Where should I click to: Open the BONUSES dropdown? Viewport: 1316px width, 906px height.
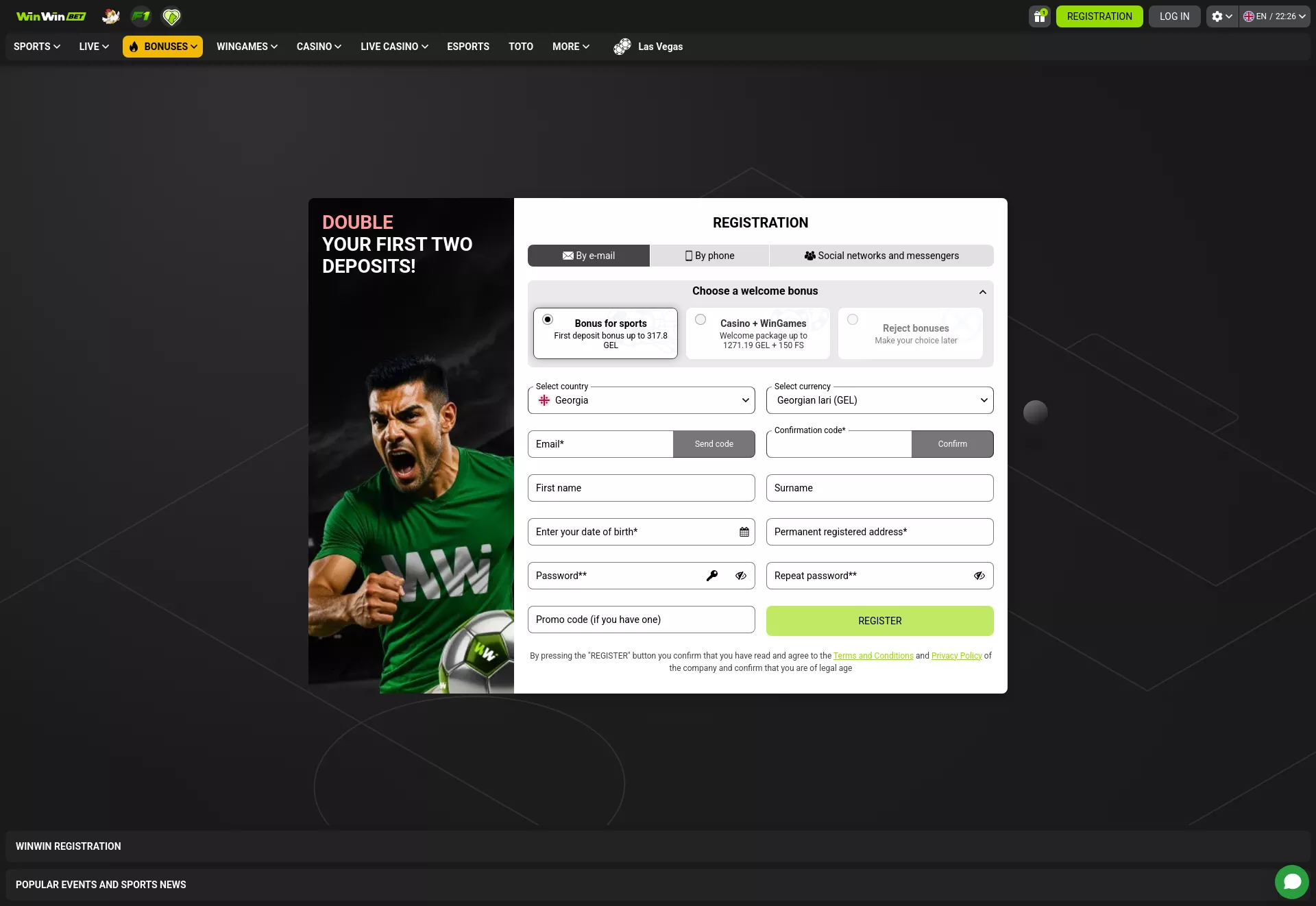pyautogui.click(x=162, y=47)
